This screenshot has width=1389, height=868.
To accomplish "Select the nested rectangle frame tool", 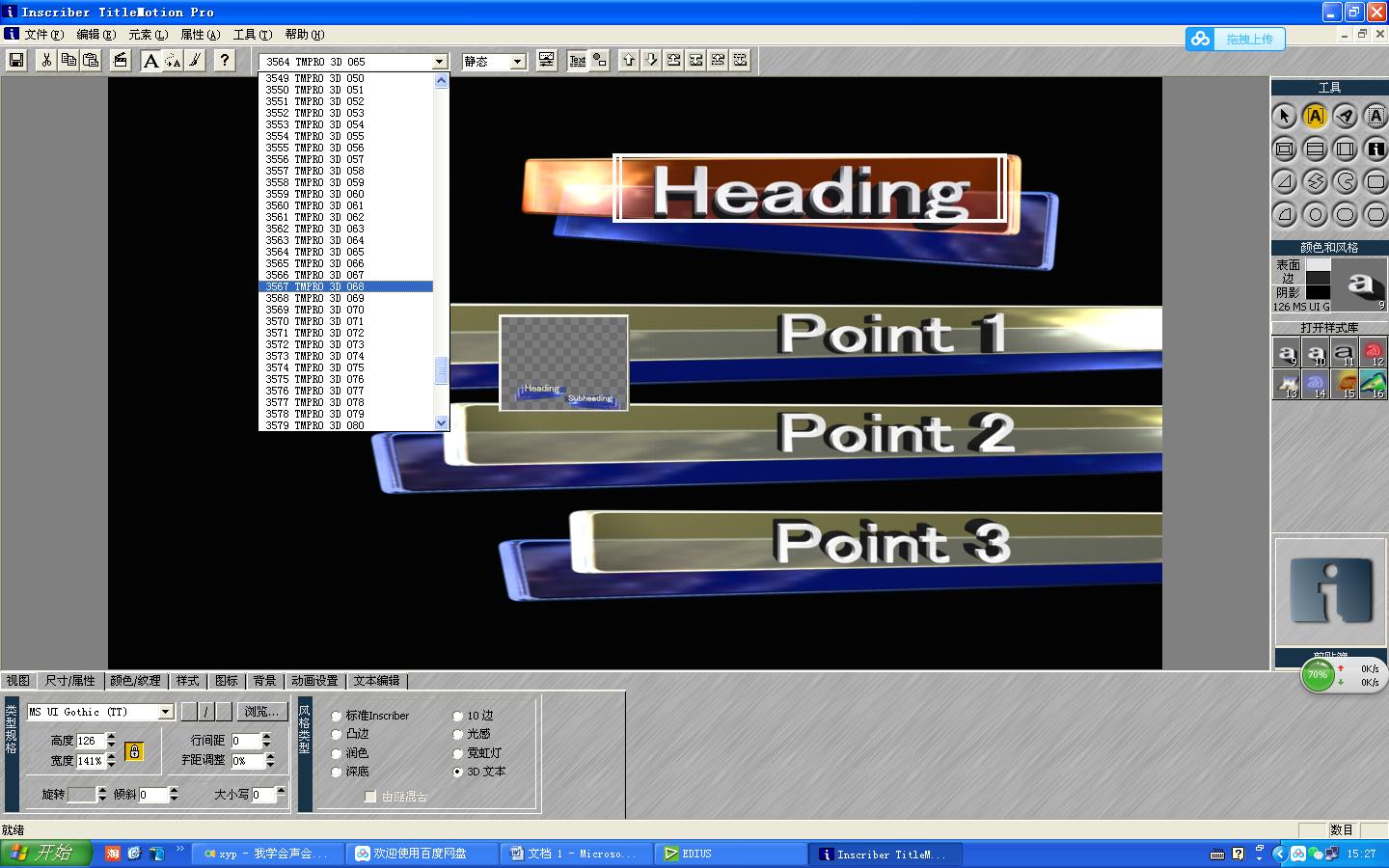I will (x=1285, y=149).
